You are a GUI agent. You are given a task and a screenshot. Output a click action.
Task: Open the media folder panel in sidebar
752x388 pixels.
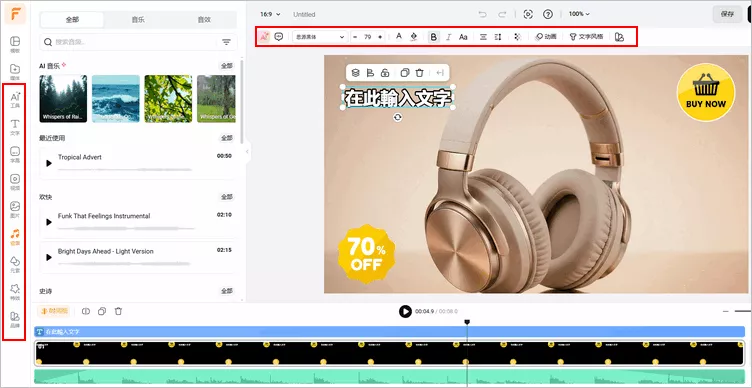[15, 71]
